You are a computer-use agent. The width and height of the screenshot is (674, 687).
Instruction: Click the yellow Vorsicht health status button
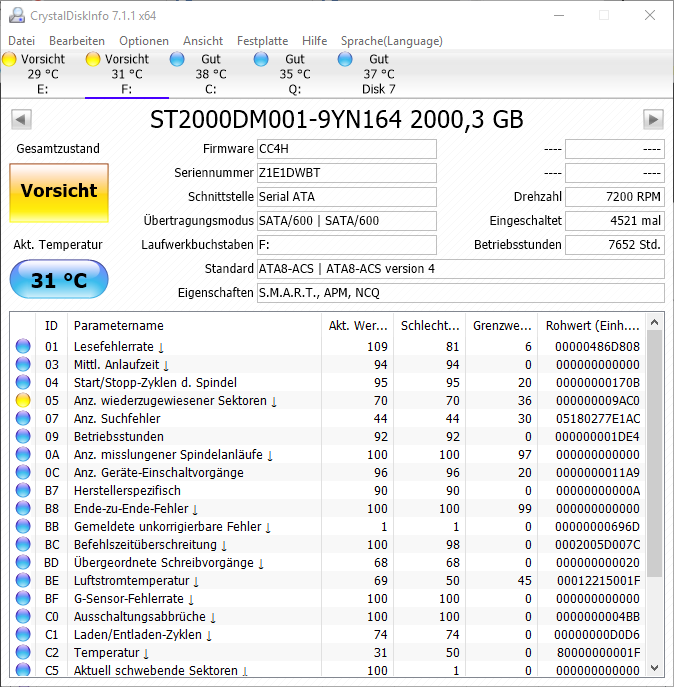coord(59,193)
